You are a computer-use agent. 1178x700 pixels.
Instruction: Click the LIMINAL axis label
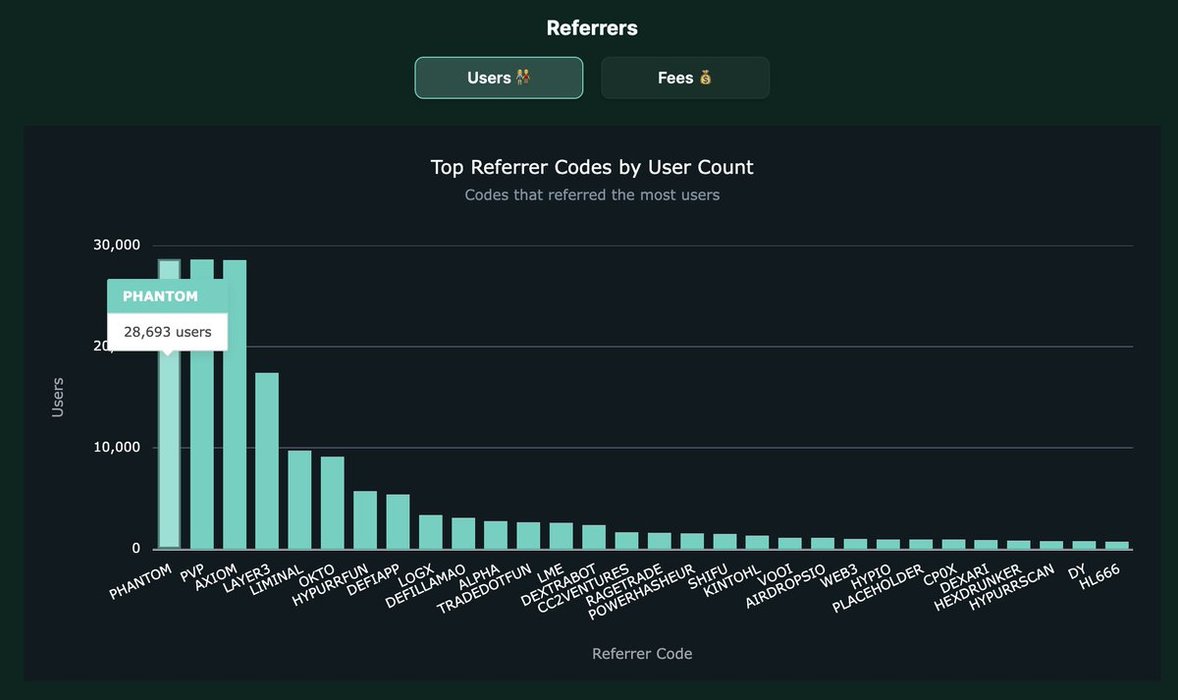[276, 581]
